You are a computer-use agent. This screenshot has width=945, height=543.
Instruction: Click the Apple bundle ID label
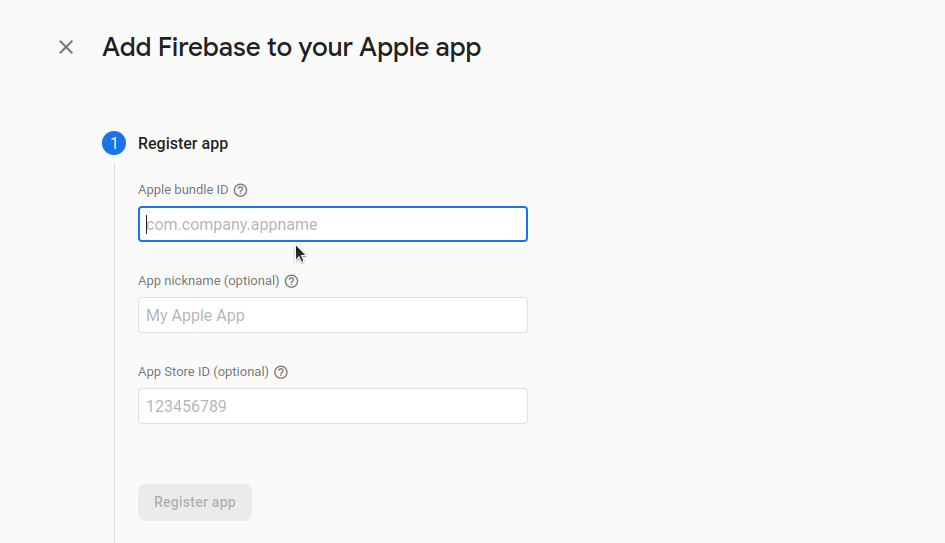[x=183, y=190]
